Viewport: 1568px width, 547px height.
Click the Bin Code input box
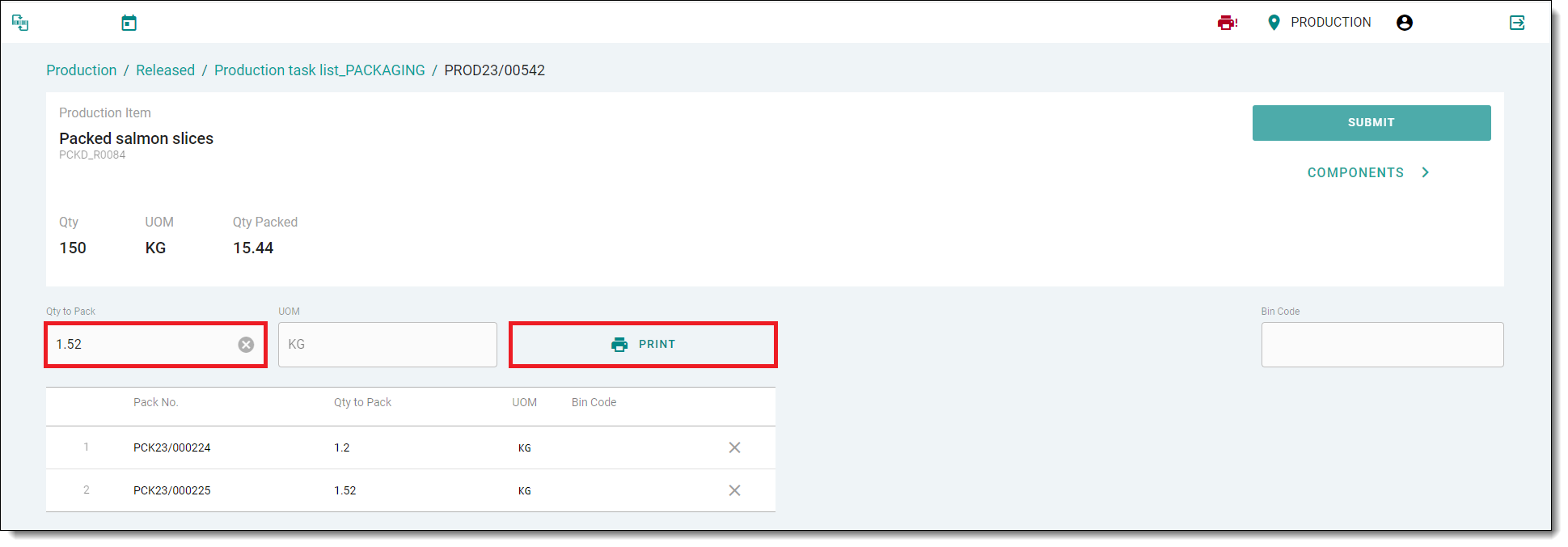1382,345
